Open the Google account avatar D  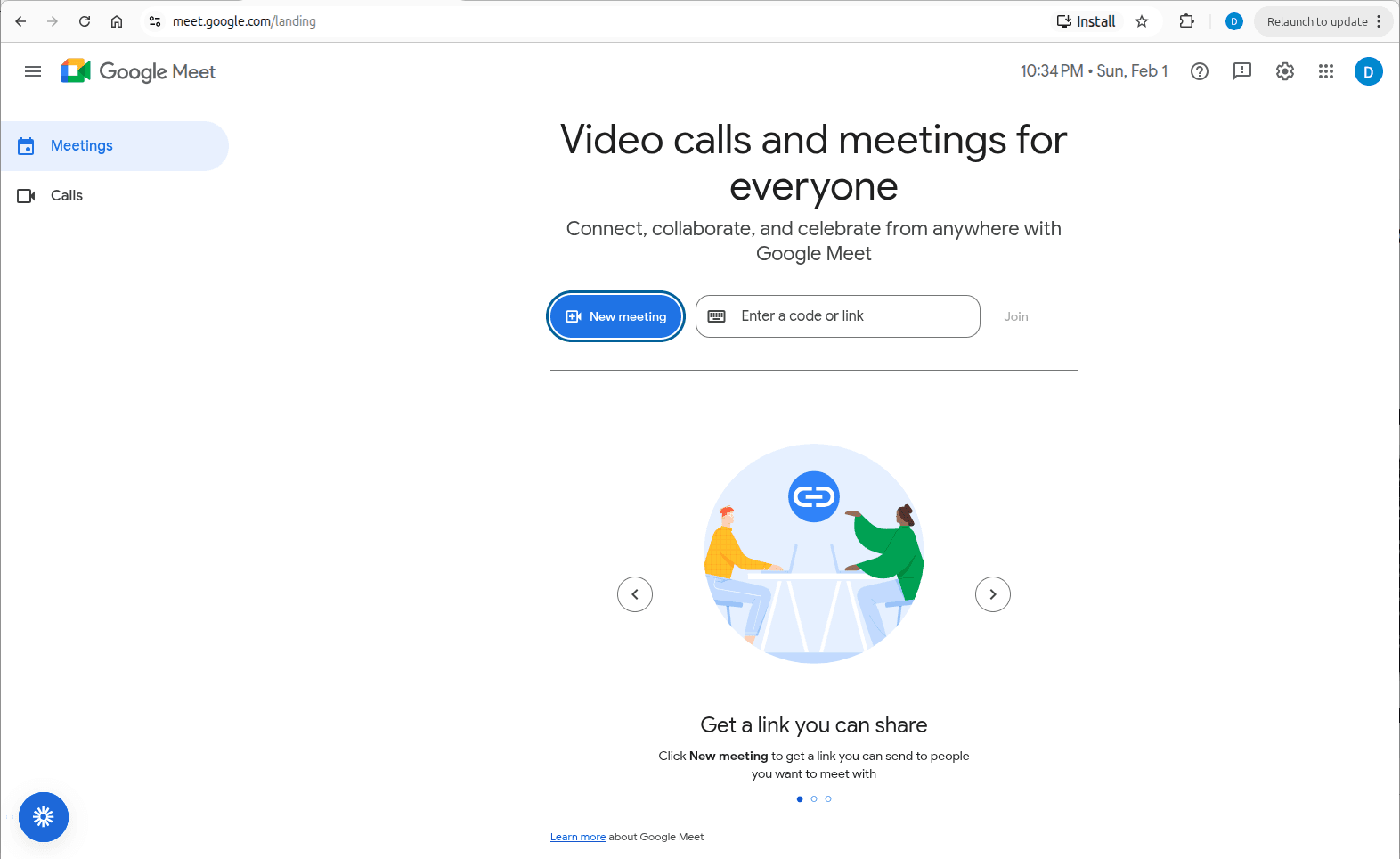pyautogui.click(x=1369, y=71)
